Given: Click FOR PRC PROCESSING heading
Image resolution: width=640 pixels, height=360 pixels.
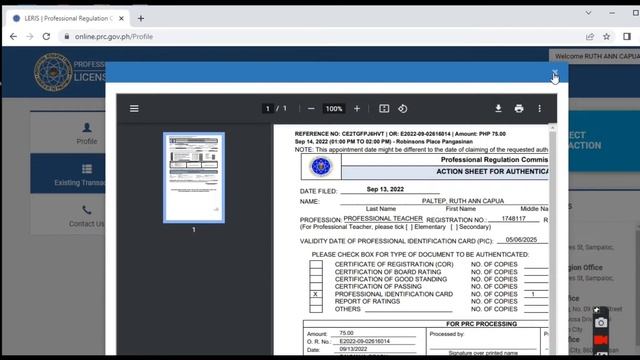Looking at the screenshot, I should click(481, 324).
